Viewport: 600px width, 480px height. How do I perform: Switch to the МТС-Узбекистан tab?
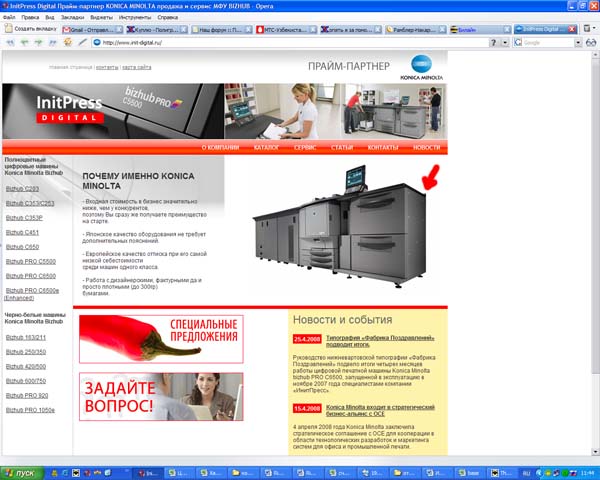tap(283, 30)
